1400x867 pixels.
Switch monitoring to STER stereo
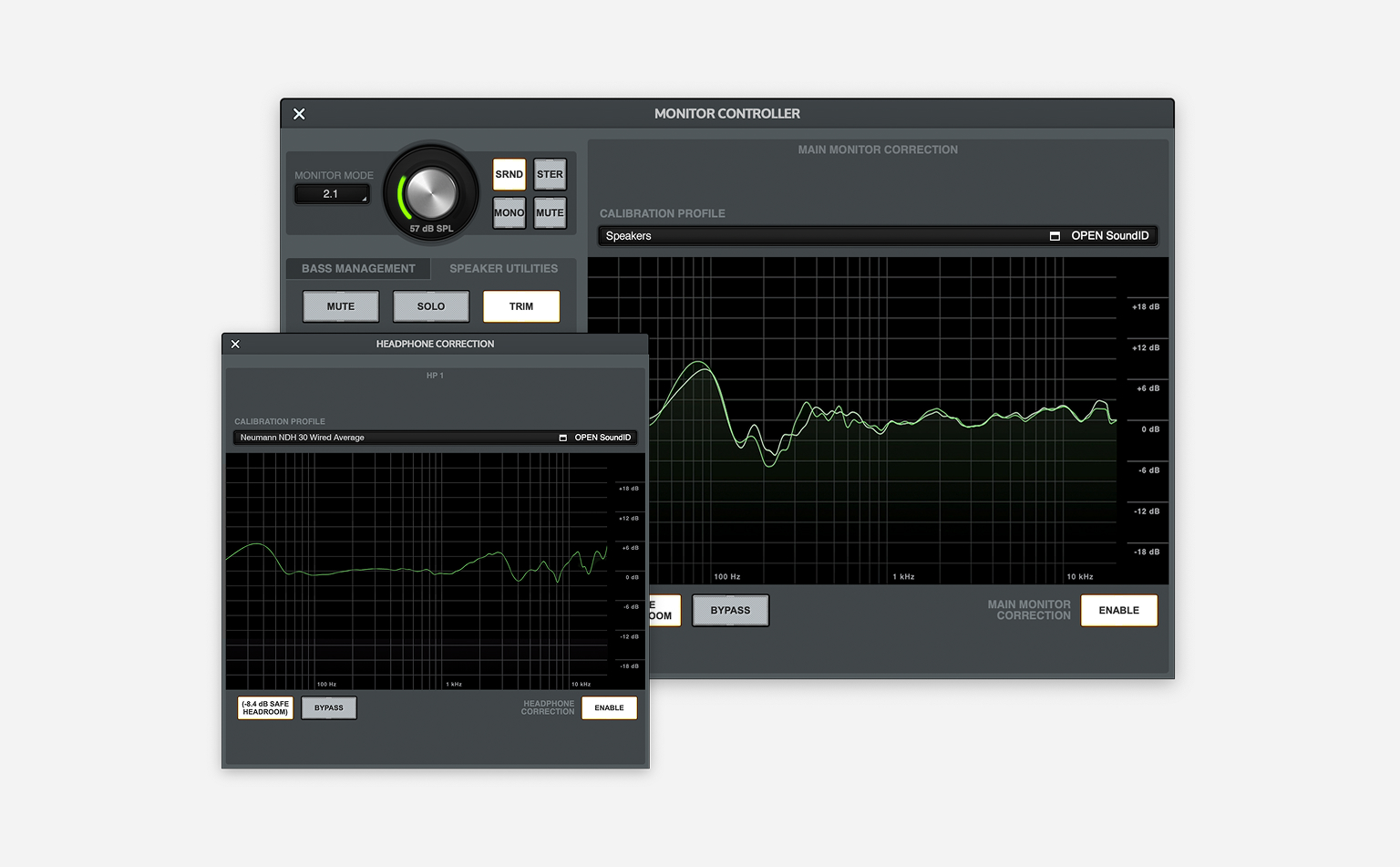coord(550,174)
